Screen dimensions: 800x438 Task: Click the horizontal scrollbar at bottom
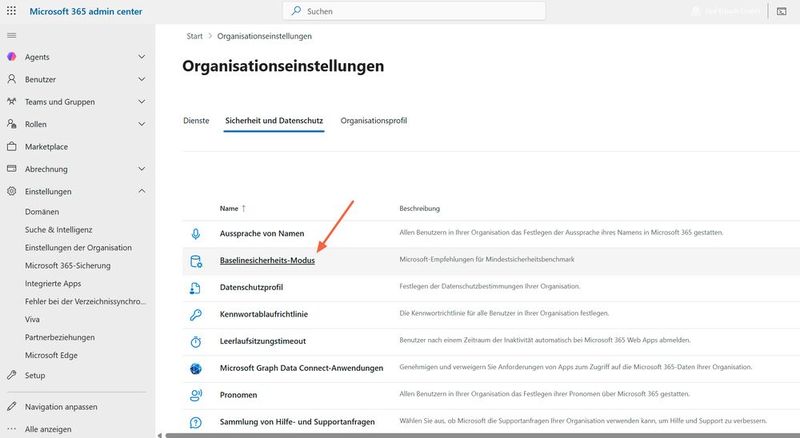(482, 435)
